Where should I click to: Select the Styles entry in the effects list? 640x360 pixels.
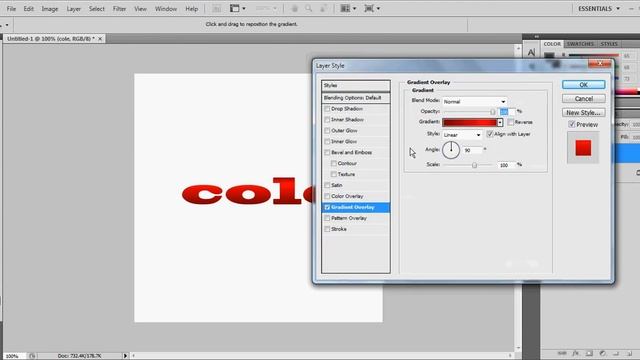[356, 85]
